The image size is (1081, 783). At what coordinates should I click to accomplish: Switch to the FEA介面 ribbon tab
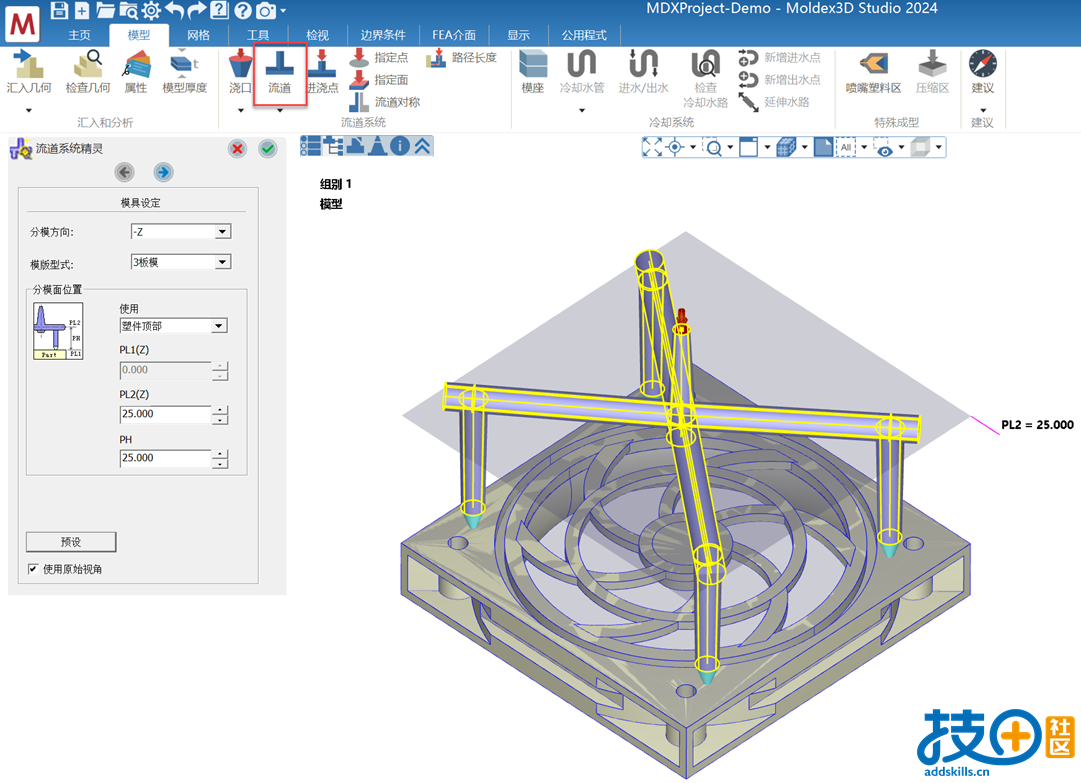pyautogui.click(x=454, y=35)
